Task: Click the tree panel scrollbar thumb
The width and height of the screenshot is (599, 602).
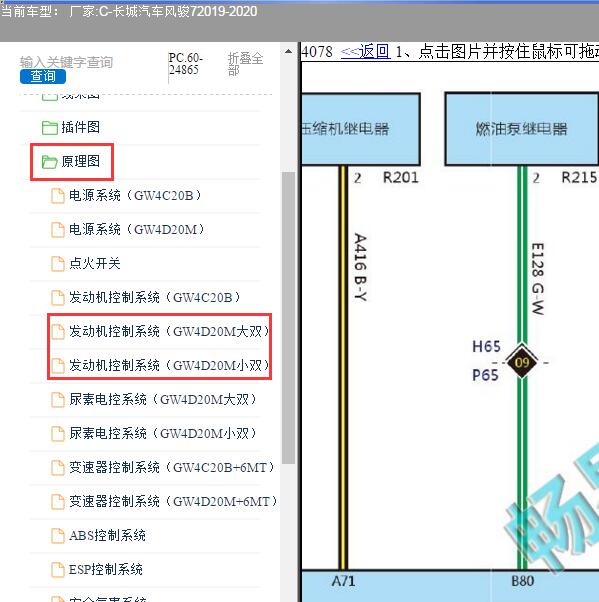Action: (x=288, y=318)
